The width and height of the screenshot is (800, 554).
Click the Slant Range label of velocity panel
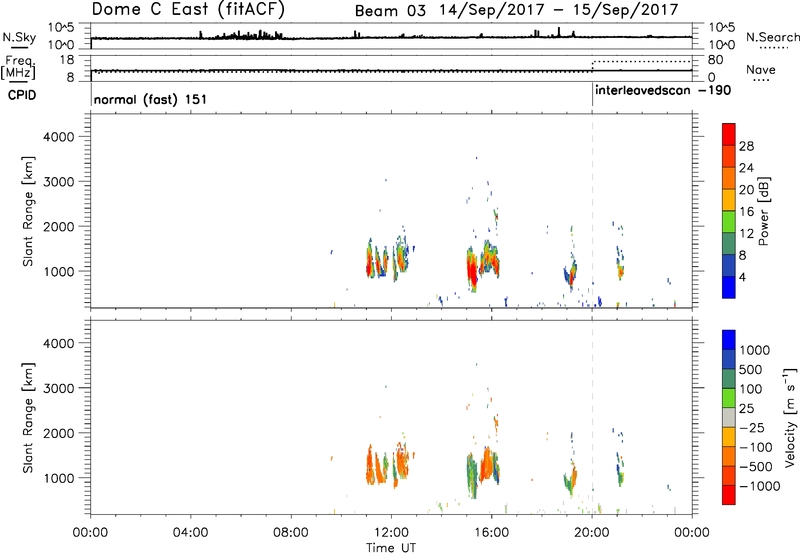(x=28, y=418)
